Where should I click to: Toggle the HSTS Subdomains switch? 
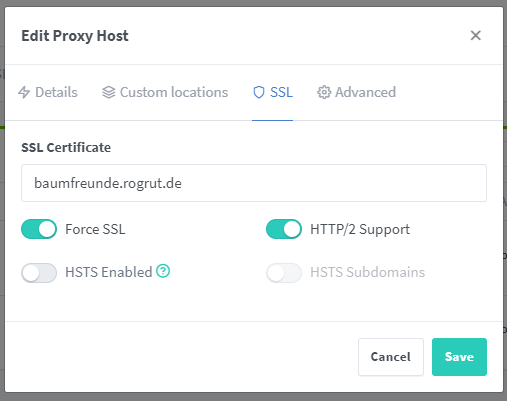284,273
